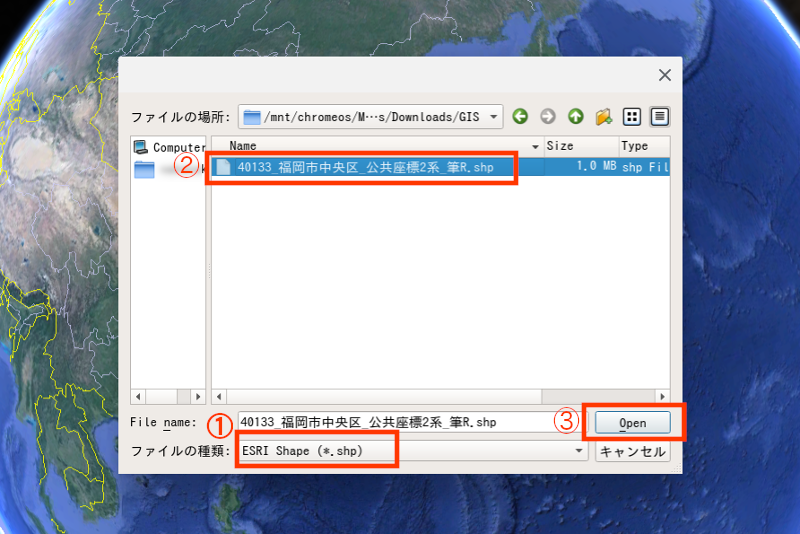800x534 pixels.
Task: Sort files by Name column header
Action: tap(378, 146)
